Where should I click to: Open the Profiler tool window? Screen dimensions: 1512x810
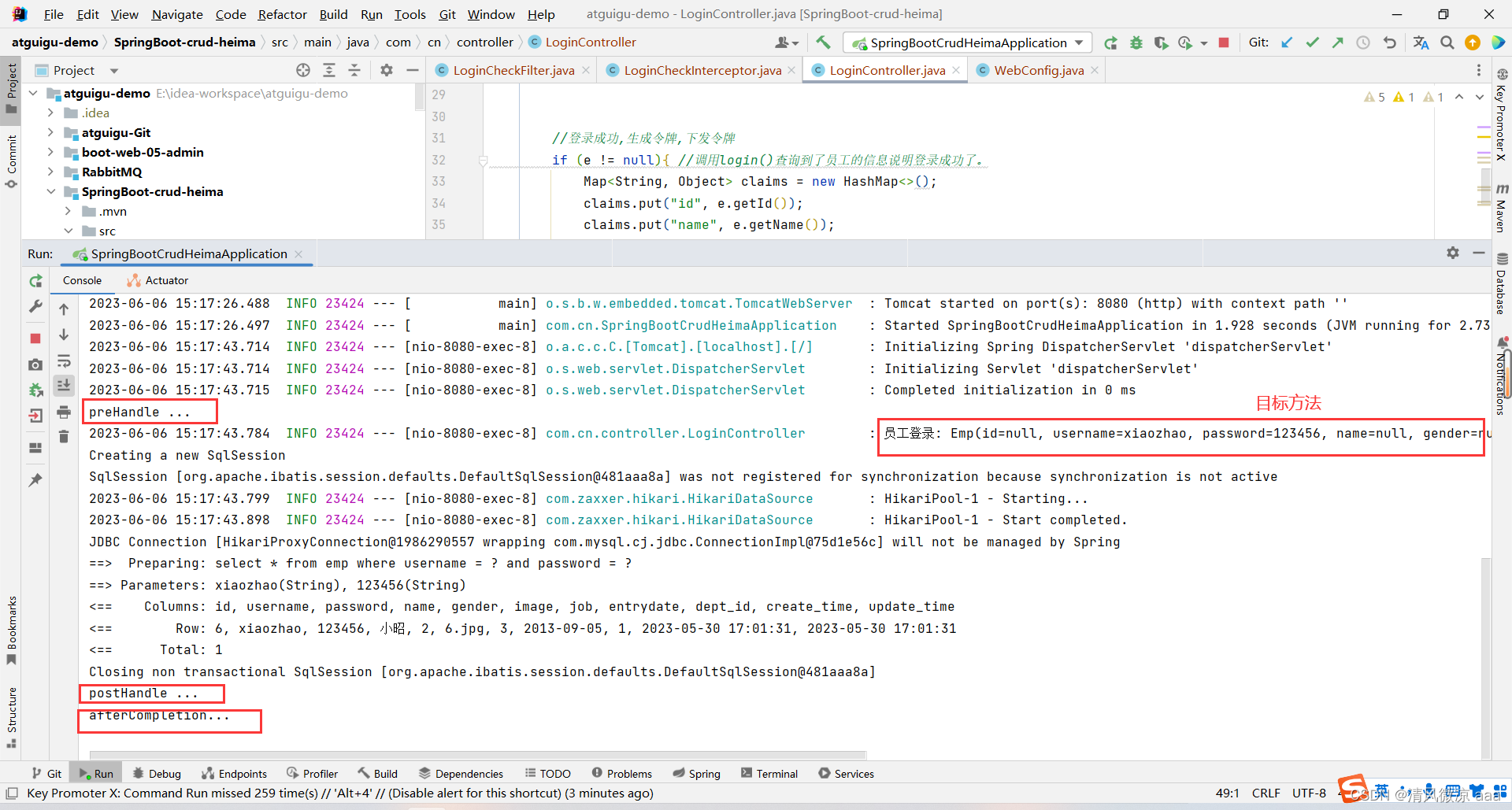(313, 774)
